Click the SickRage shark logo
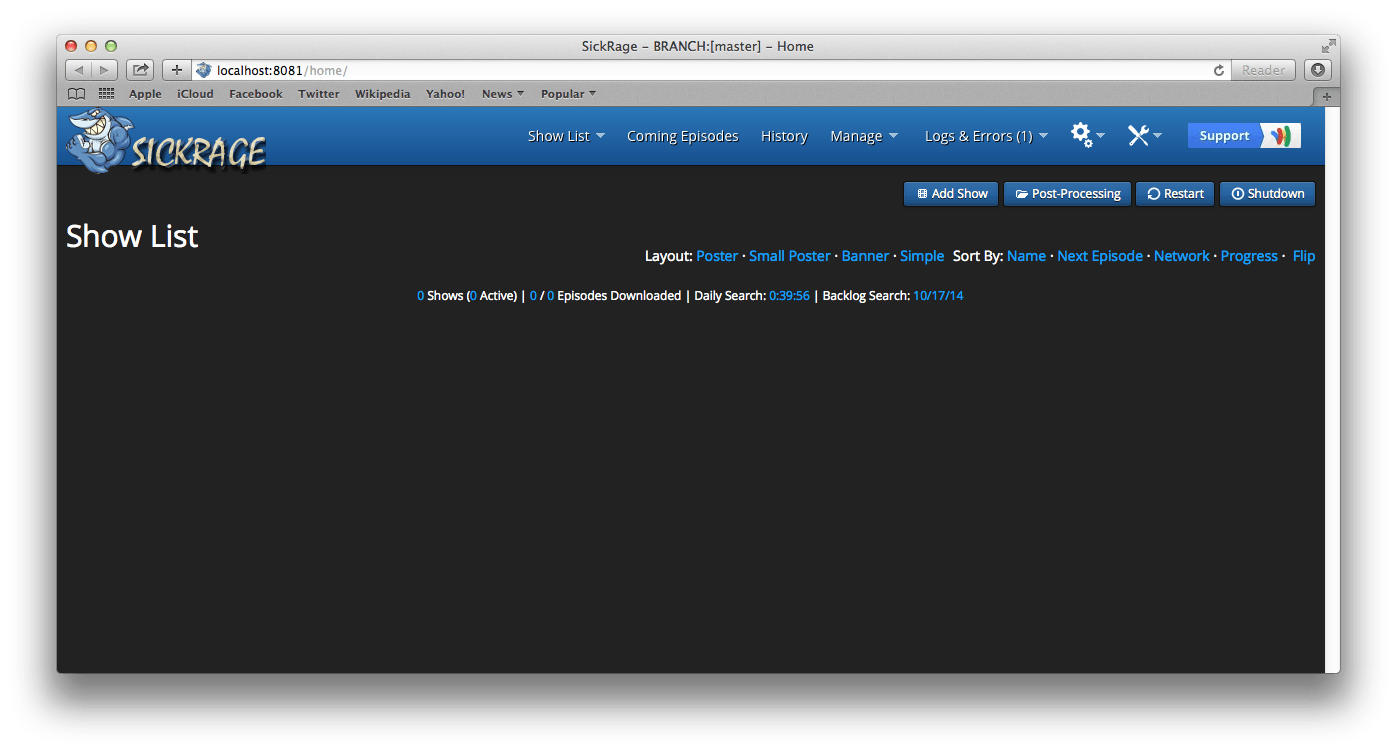The image size is (1397, 752). tap(166, 141)
